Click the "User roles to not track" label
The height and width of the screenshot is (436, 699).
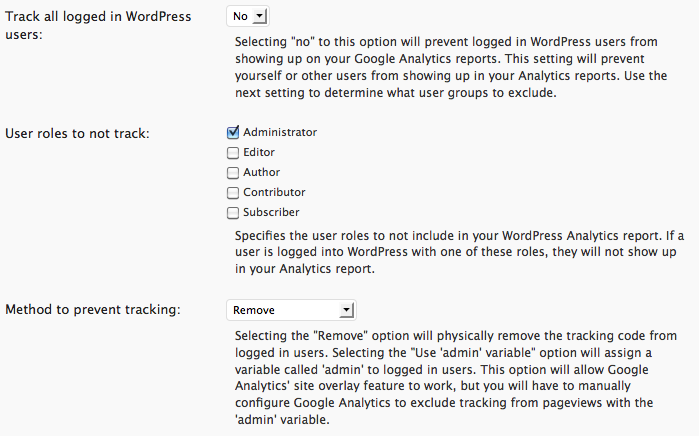pos(77,133)
